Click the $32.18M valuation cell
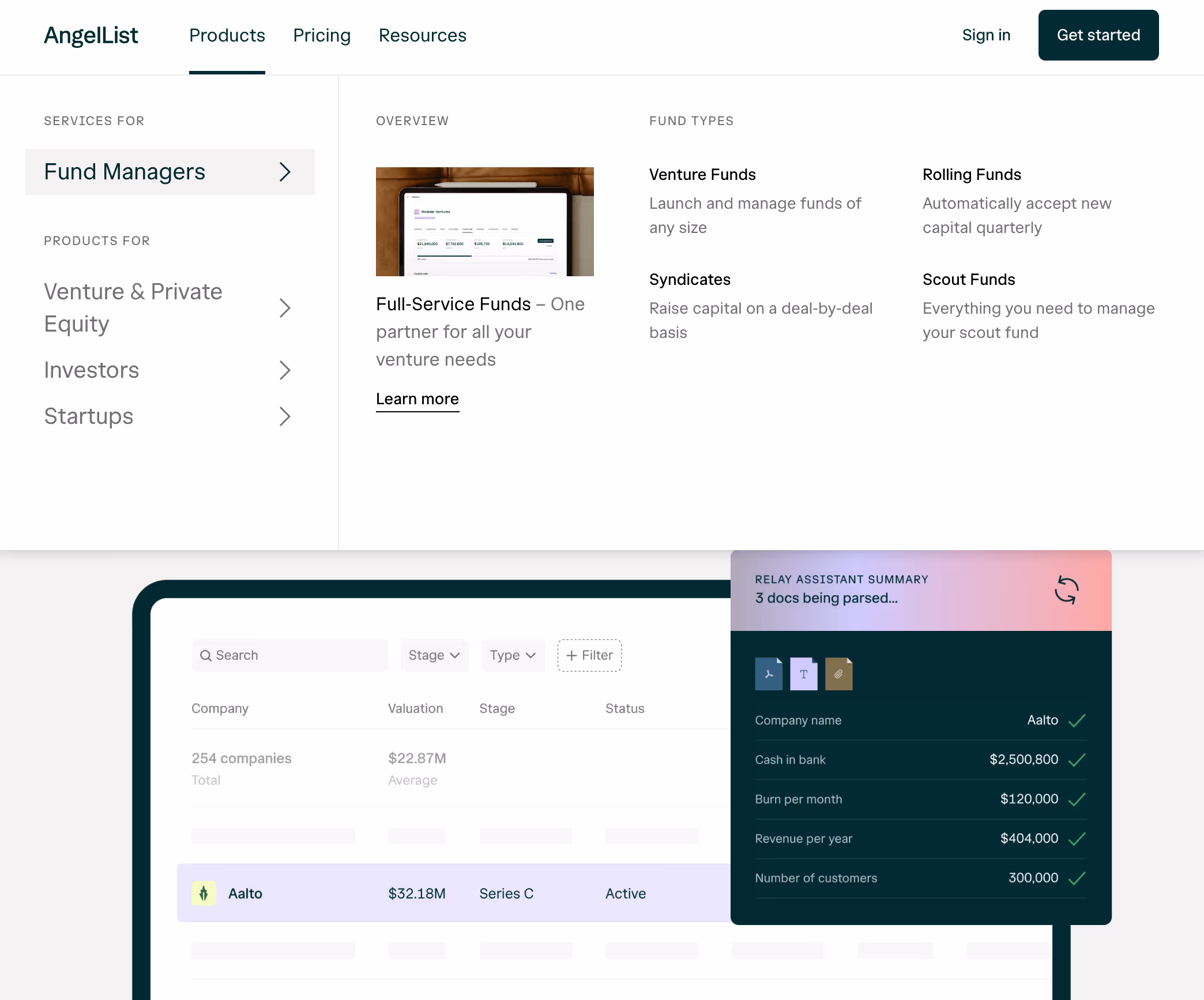Screen dimensions: 1204x1000 [417, 893]
